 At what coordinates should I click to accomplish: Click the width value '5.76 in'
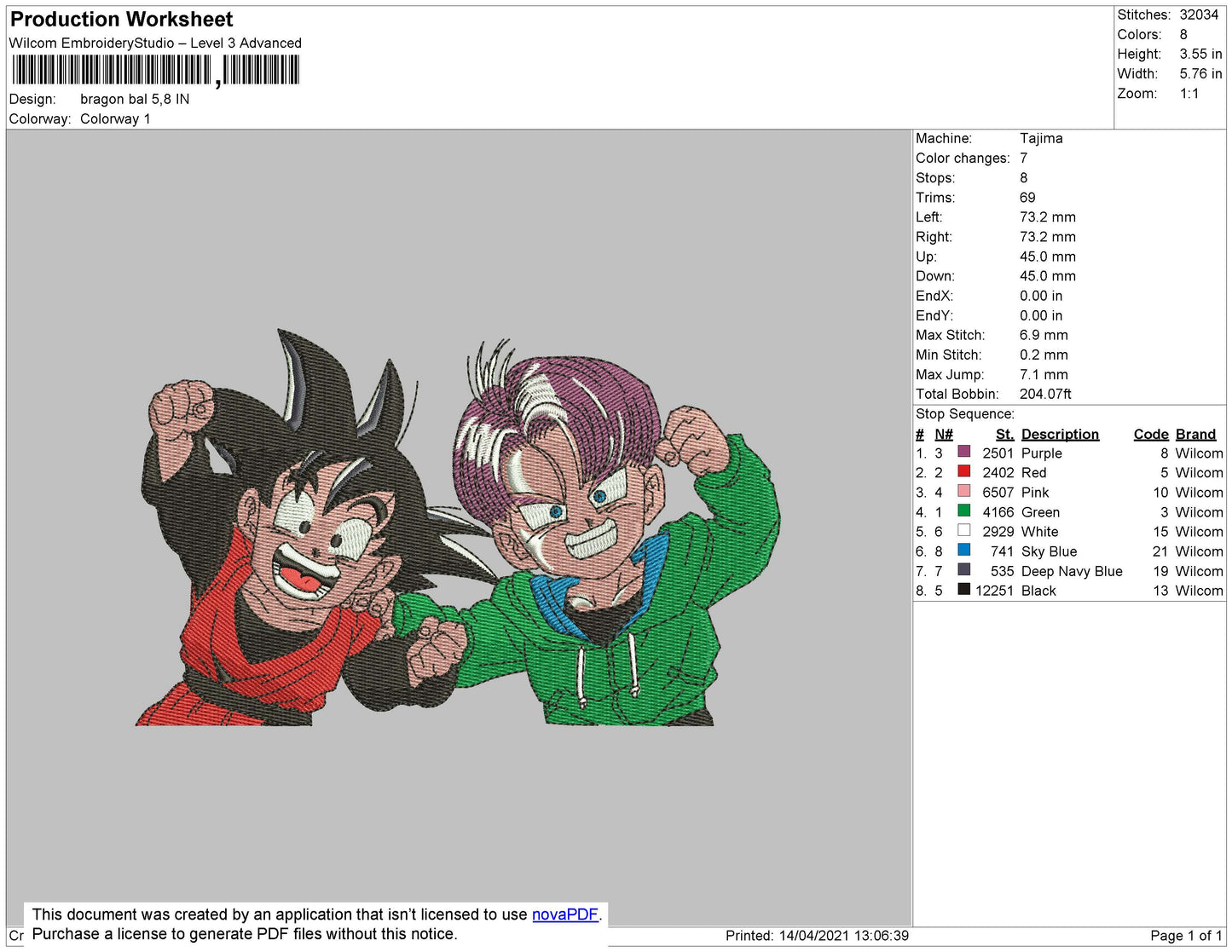[1200, 74]
